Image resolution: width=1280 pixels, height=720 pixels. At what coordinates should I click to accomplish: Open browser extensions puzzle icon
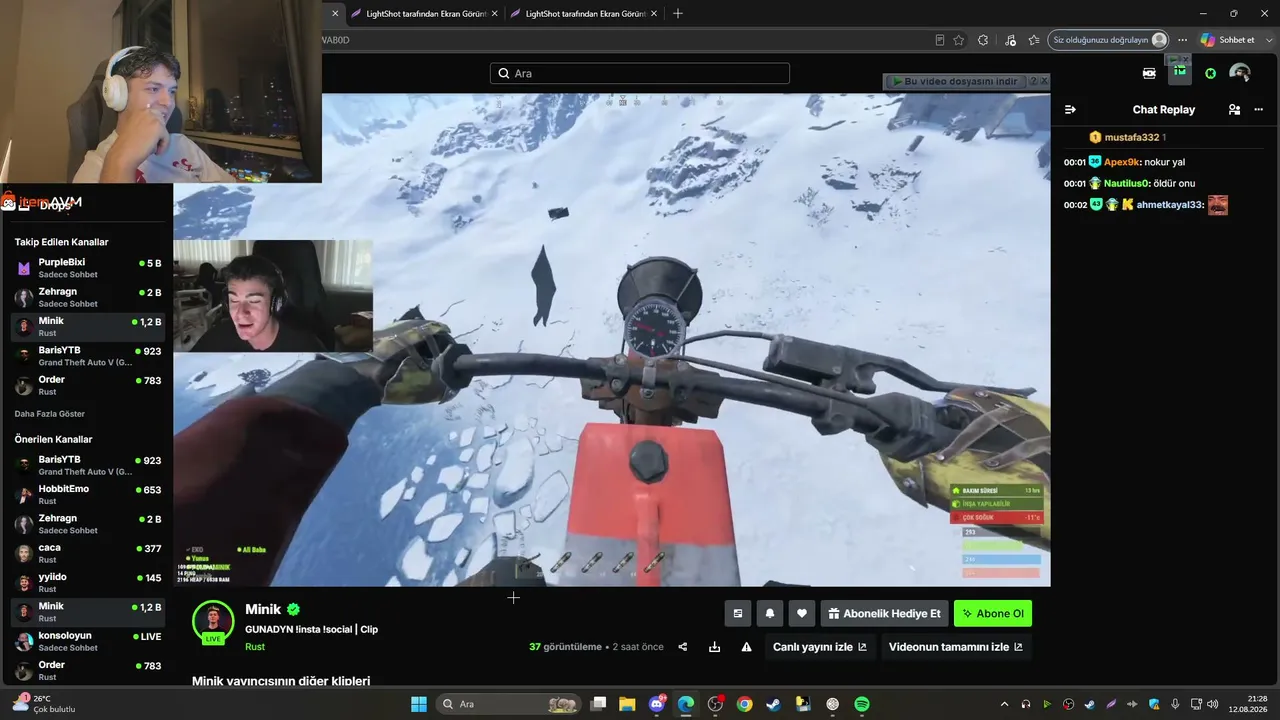pyautogui.click(x=983, y=40)
